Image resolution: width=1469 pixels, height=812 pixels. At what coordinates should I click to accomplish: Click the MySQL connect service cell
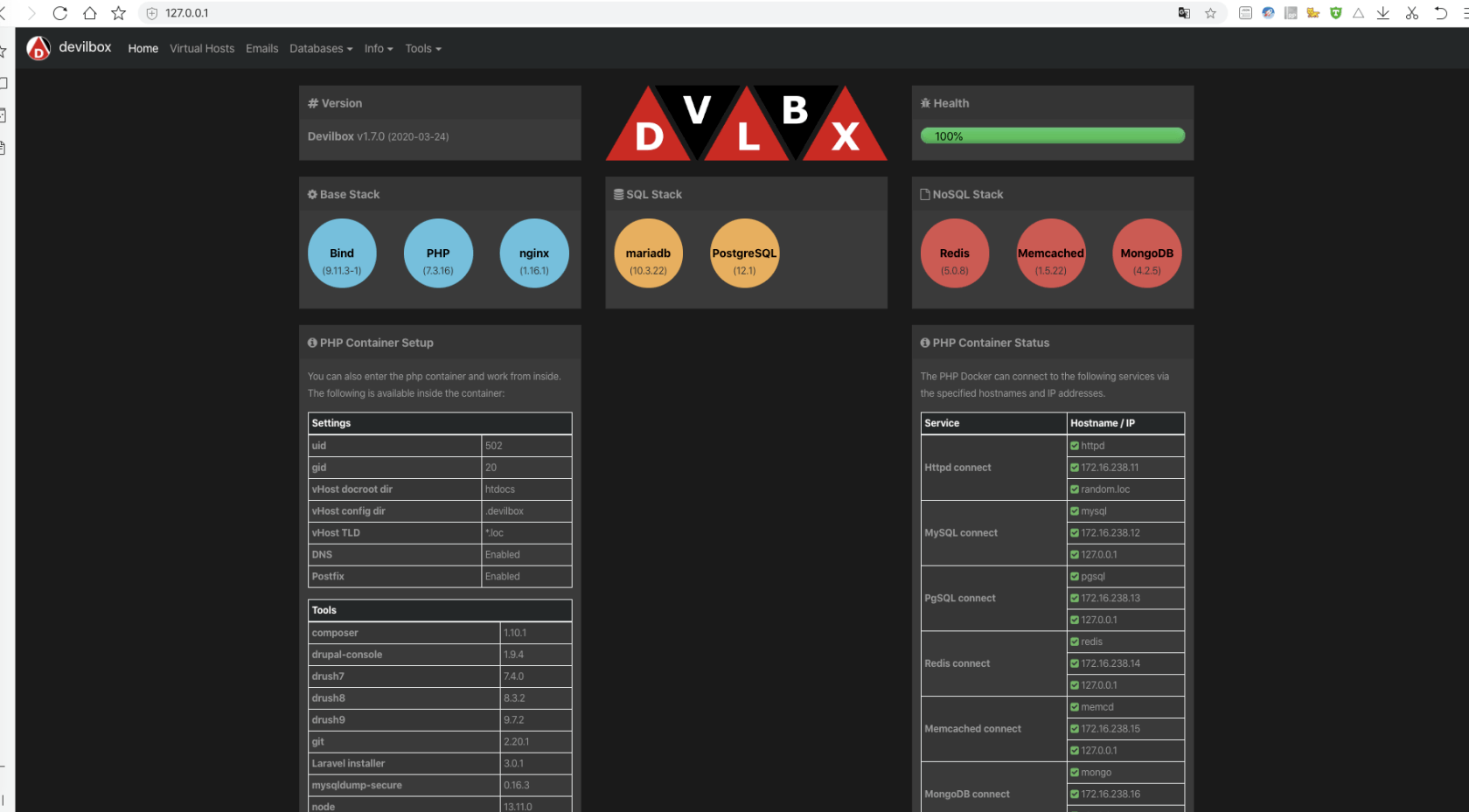[x=994, y=533]
